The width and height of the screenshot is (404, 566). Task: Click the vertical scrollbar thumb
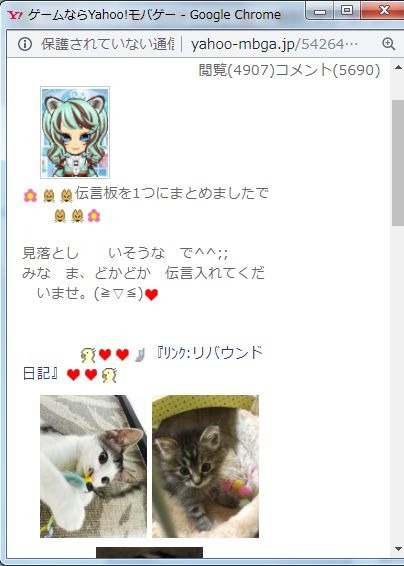(x=398, y=163)
